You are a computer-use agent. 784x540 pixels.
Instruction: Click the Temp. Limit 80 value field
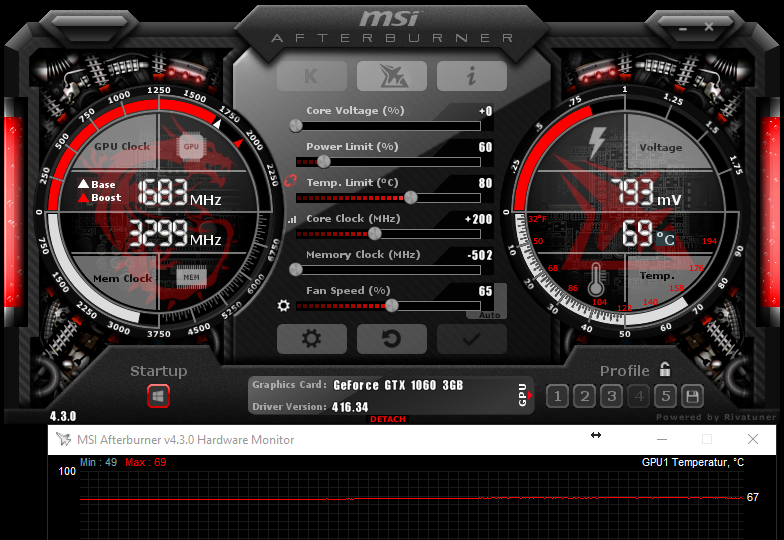click(x=485, y=183)
